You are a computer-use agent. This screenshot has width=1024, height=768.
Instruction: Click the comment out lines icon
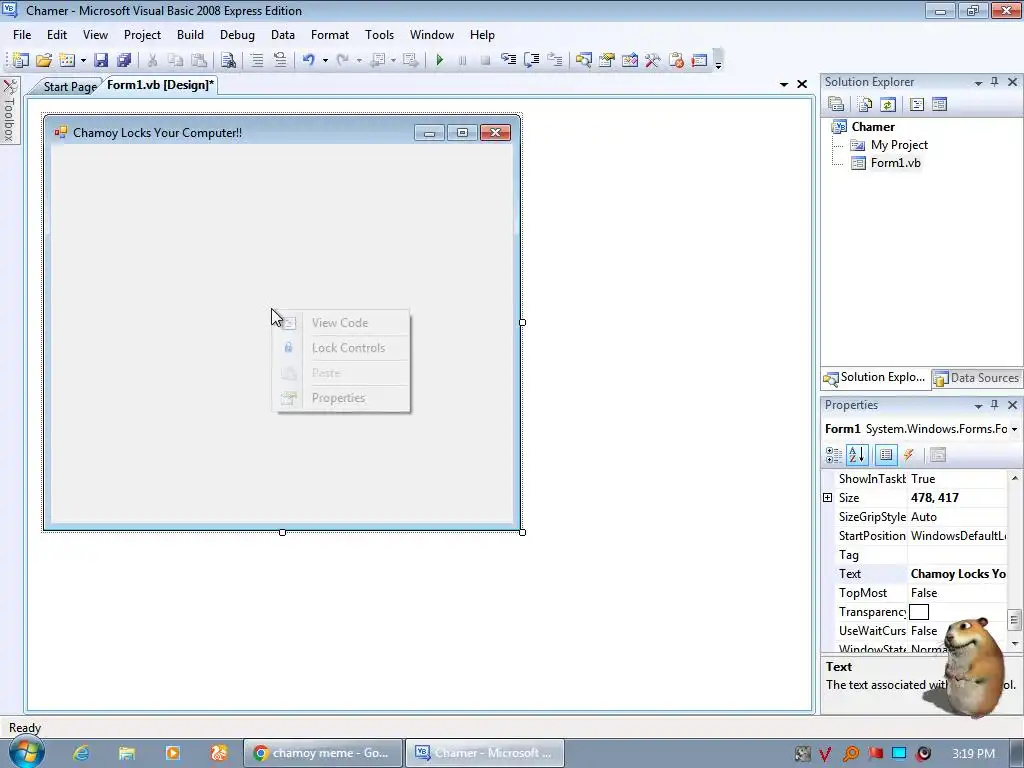tap(257, 60)
